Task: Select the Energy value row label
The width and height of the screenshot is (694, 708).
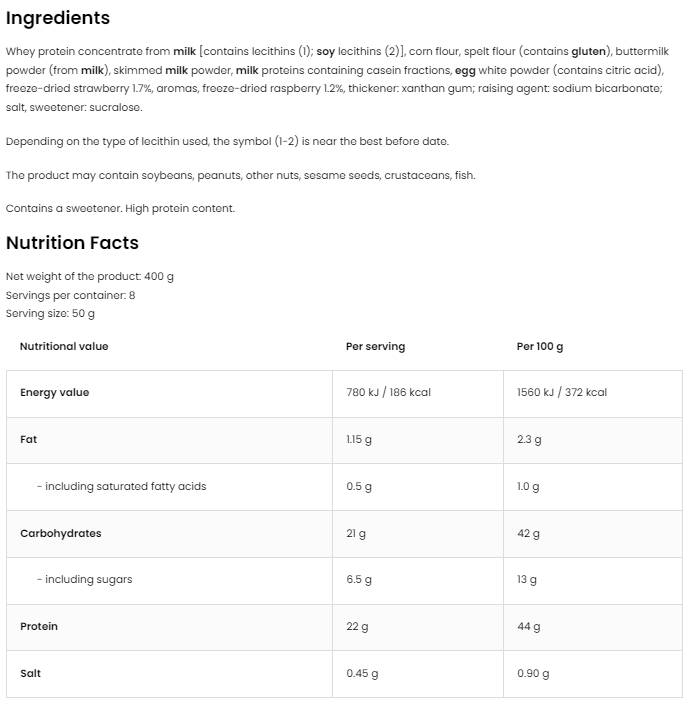Action: (x=54, y=393)
